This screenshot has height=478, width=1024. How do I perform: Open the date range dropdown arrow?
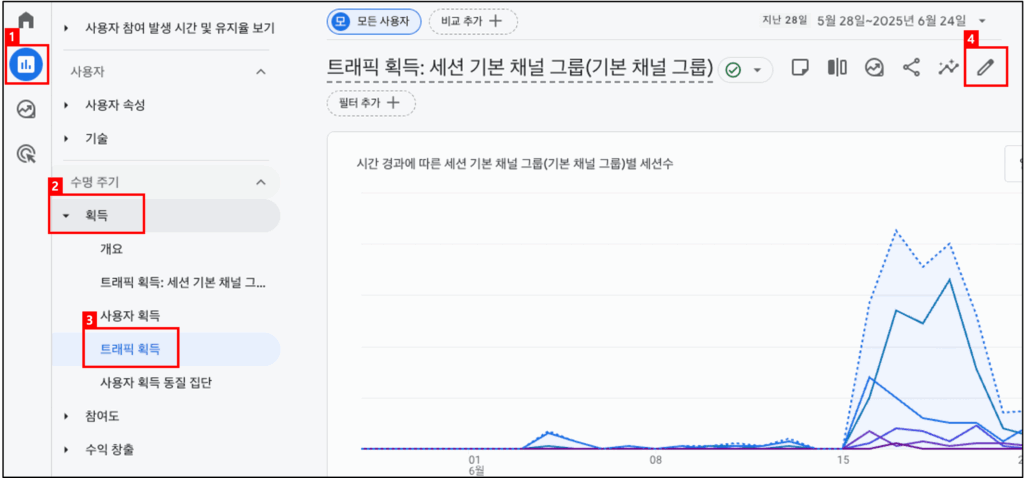pos(983,21)
